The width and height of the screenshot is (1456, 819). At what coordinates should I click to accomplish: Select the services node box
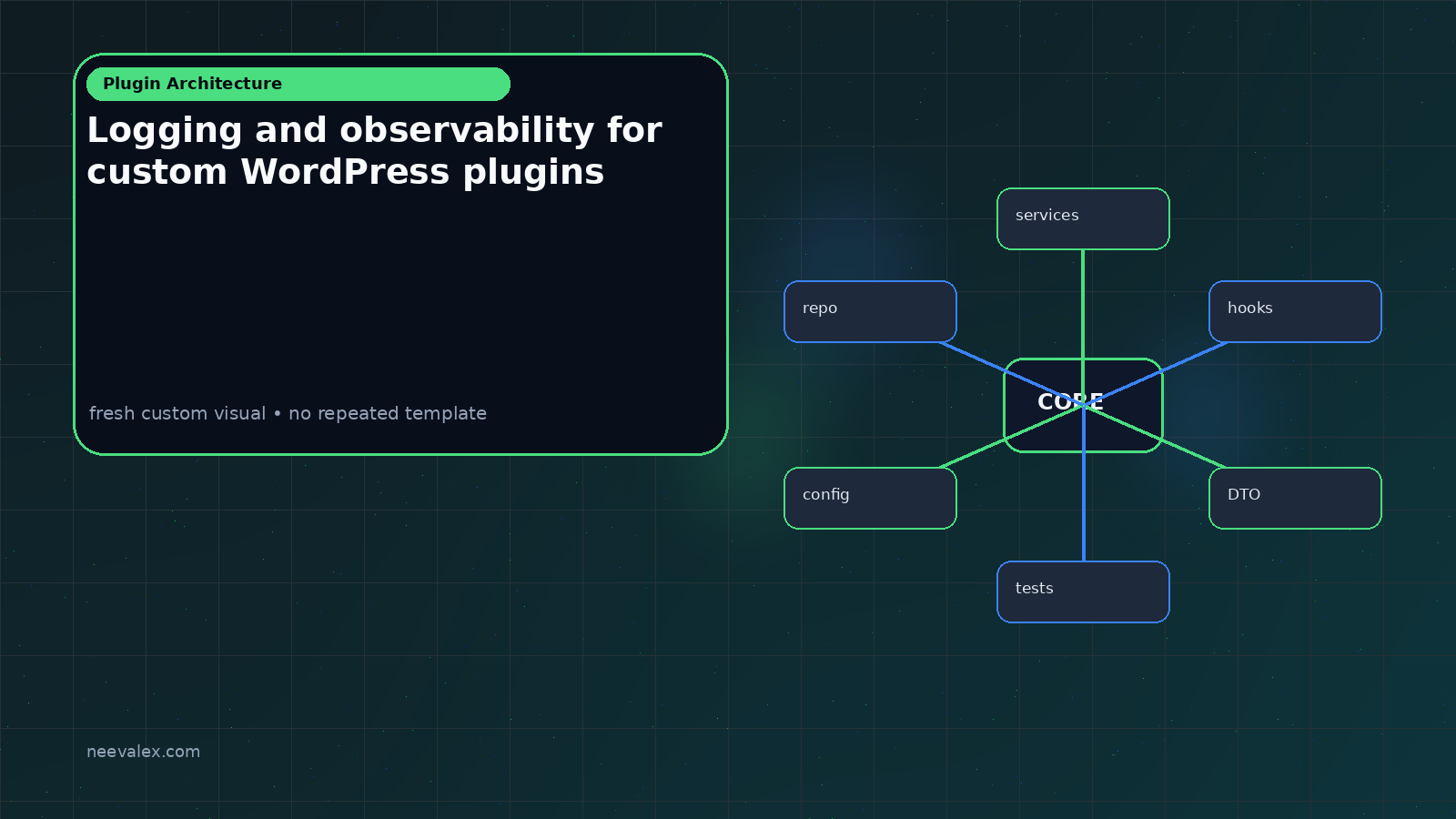coord(1083,218)
